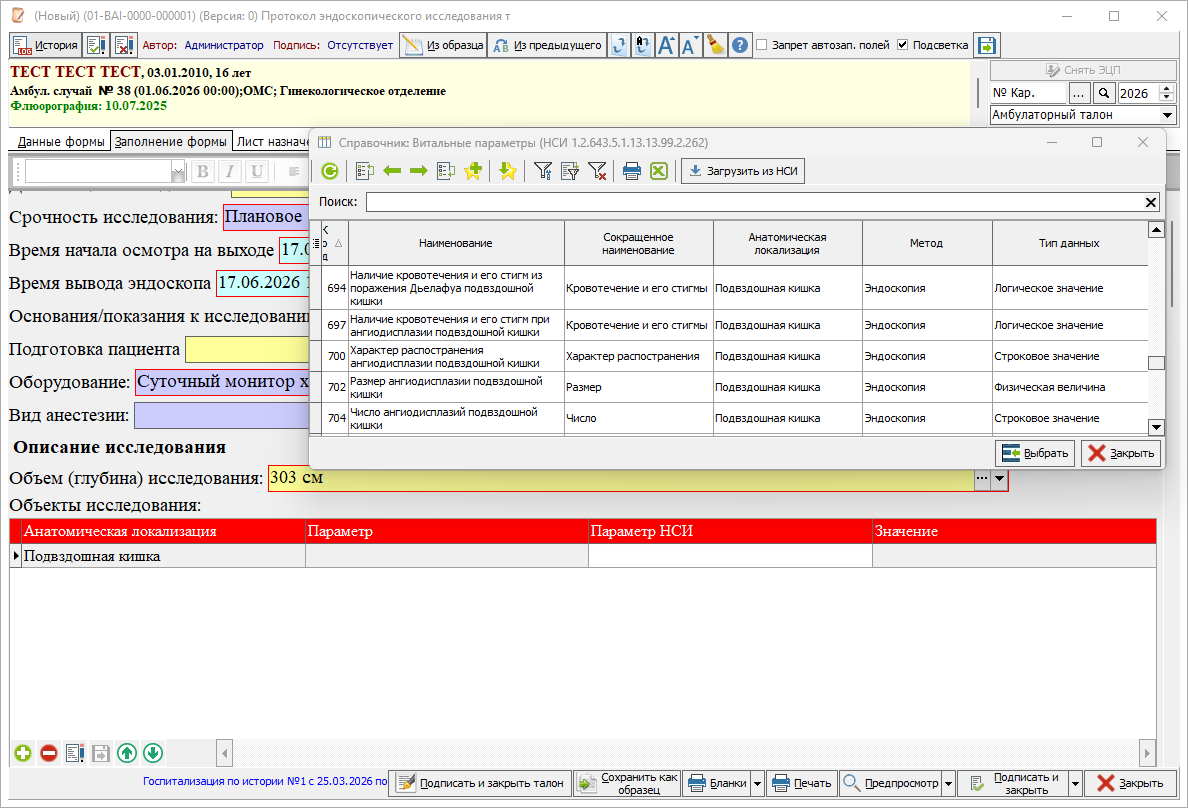The image size is (1188, 808).
Task: Open the История log button
Action: click(45, 45)
